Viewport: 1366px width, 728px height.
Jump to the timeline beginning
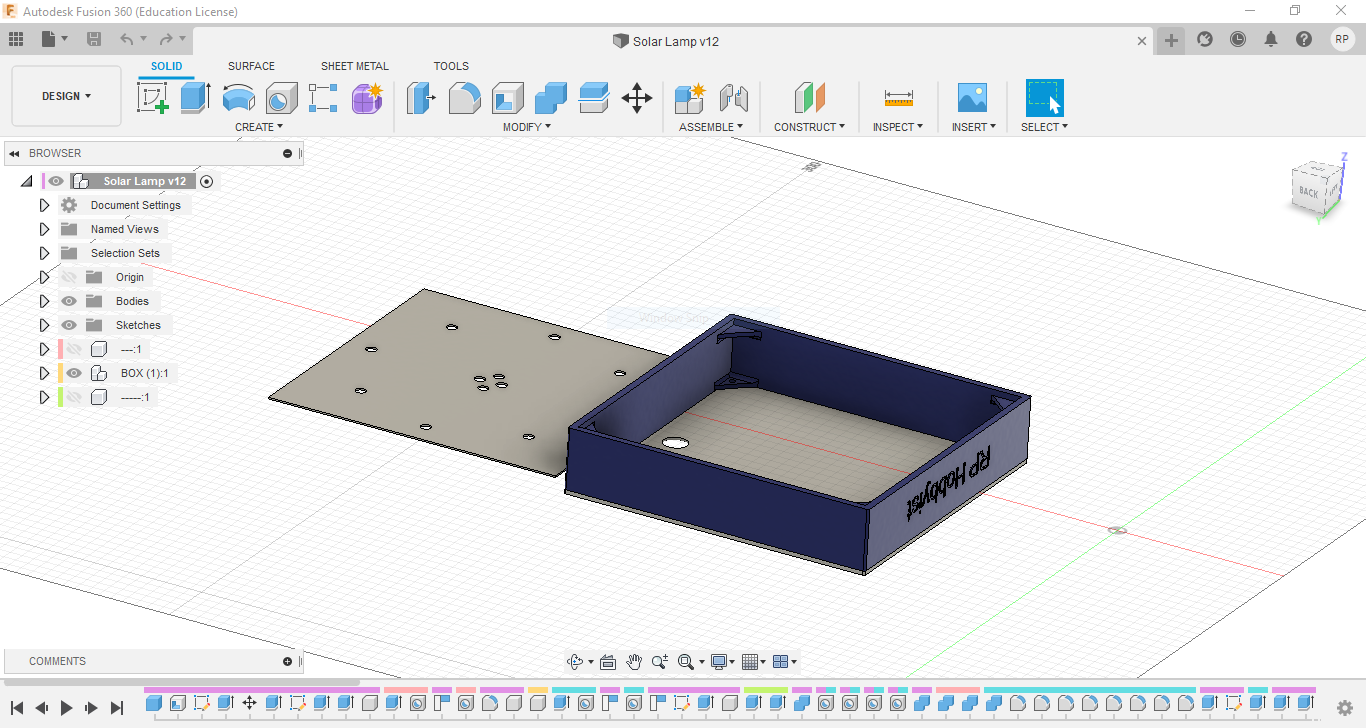tap(17, 708)
